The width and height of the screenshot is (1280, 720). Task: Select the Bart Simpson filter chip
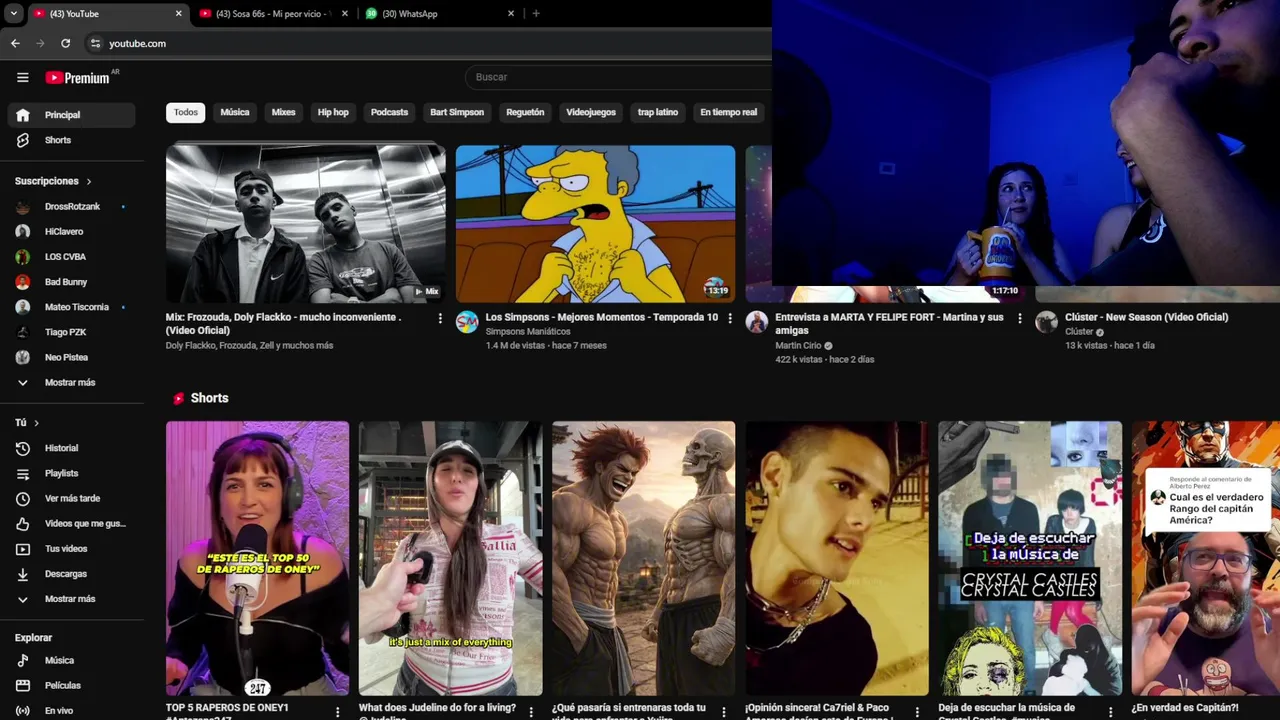pos(457,112)
